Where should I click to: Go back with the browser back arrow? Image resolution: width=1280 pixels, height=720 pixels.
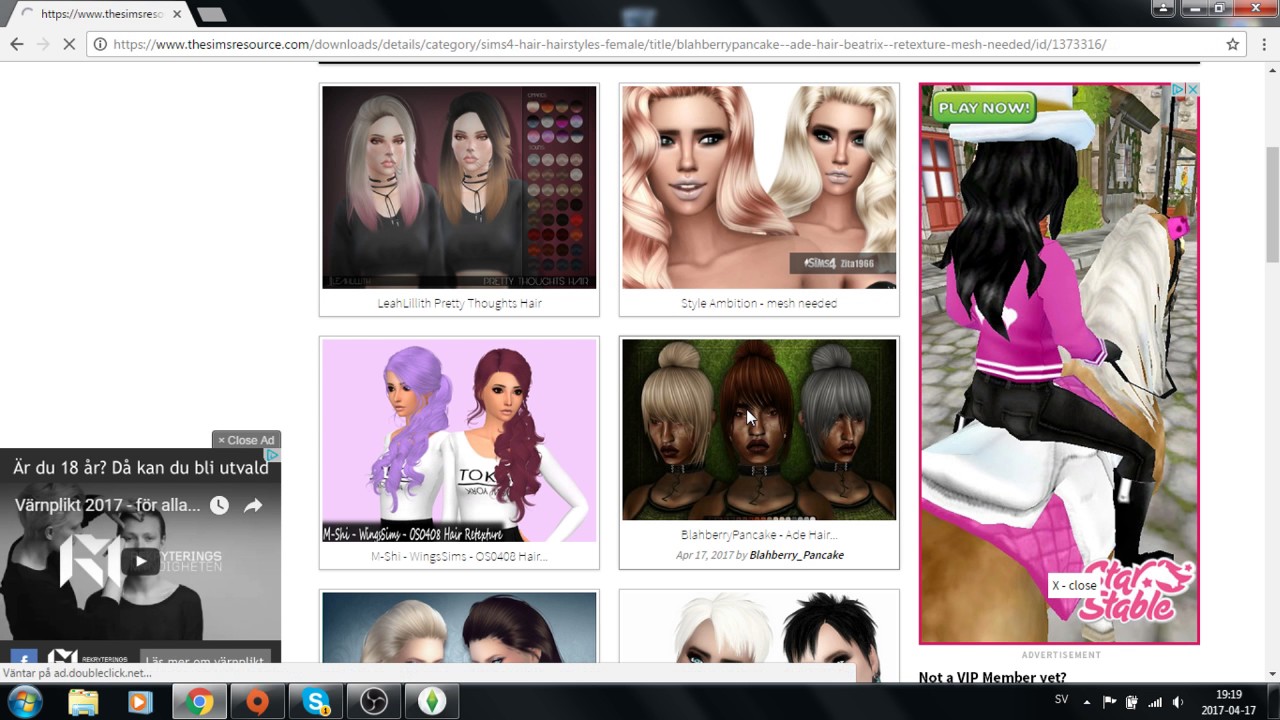pos(16,44)
